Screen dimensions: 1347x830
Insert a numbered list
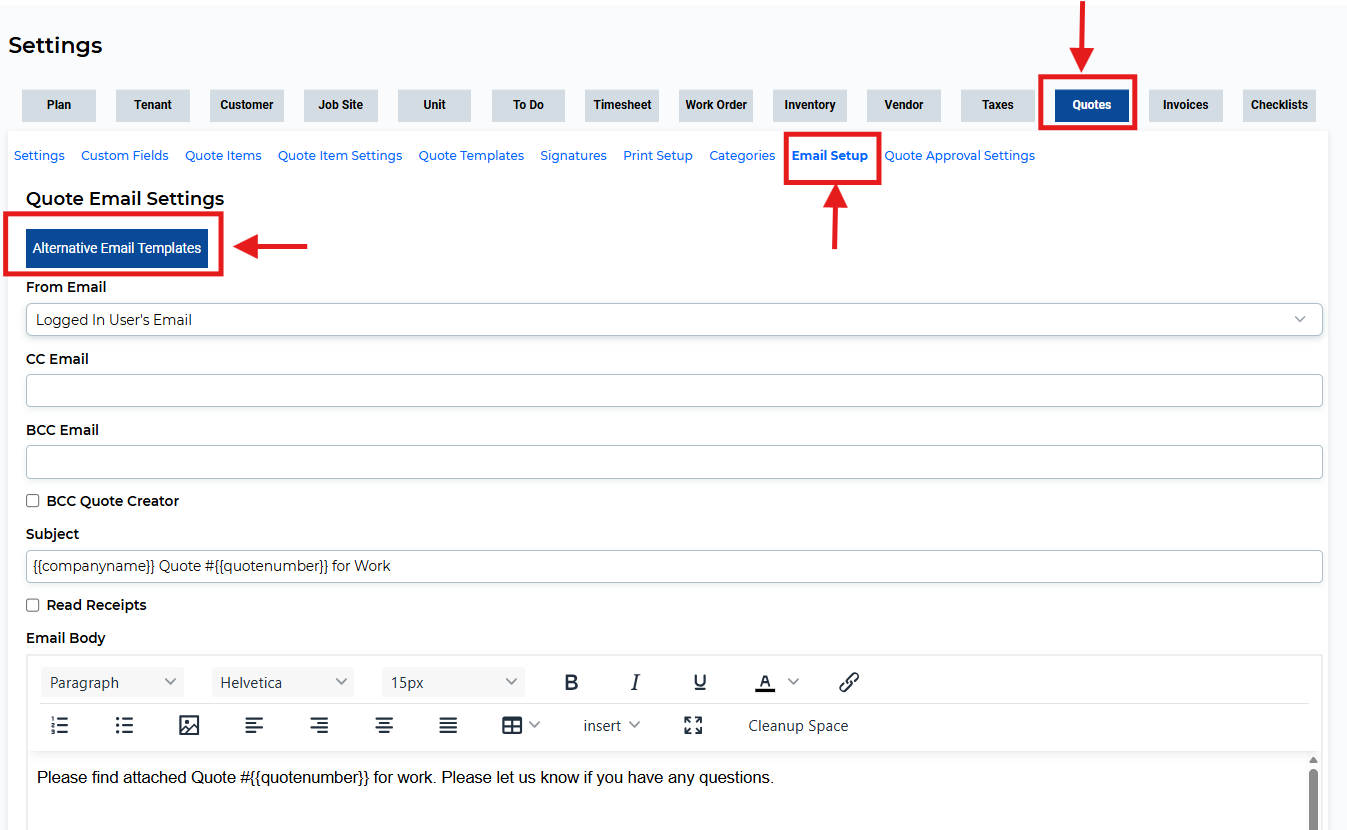(60, 726)
